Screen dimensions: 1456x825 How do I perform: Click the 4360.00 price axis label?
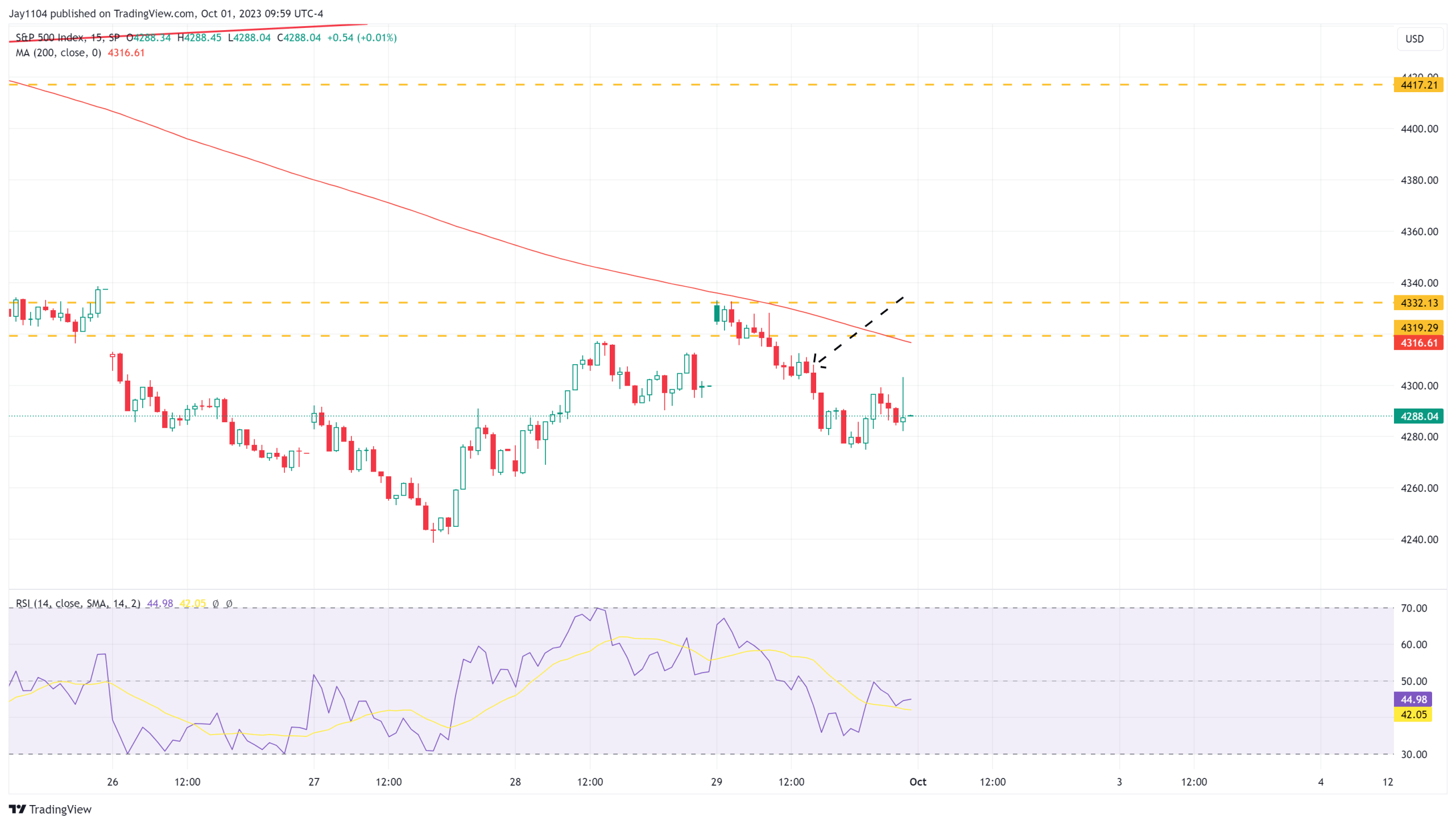coord(1419,232)
